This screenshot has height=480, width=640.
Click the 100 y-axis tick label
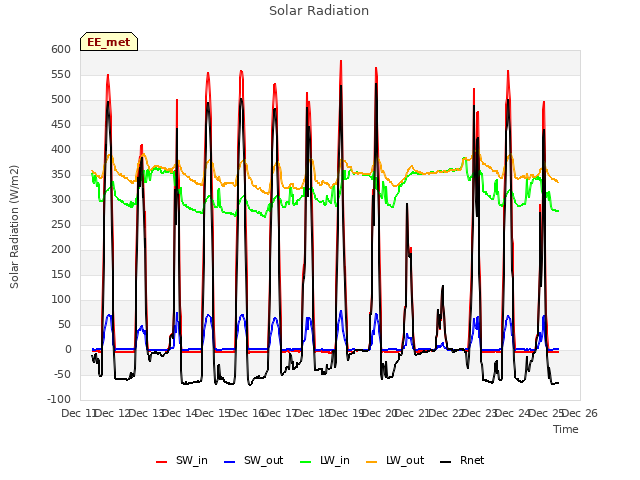(x=61, y=300)
